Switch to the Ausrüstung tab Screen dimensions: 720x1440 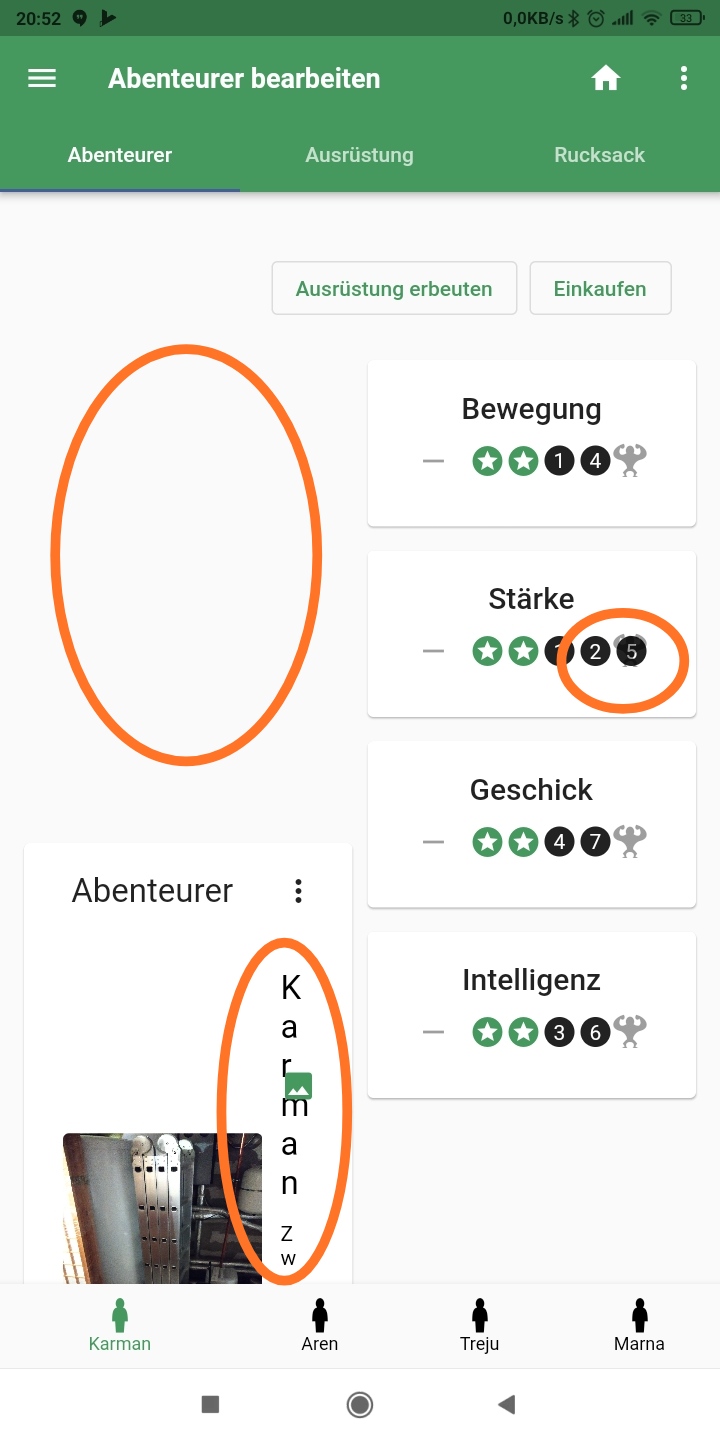(359, 155)
